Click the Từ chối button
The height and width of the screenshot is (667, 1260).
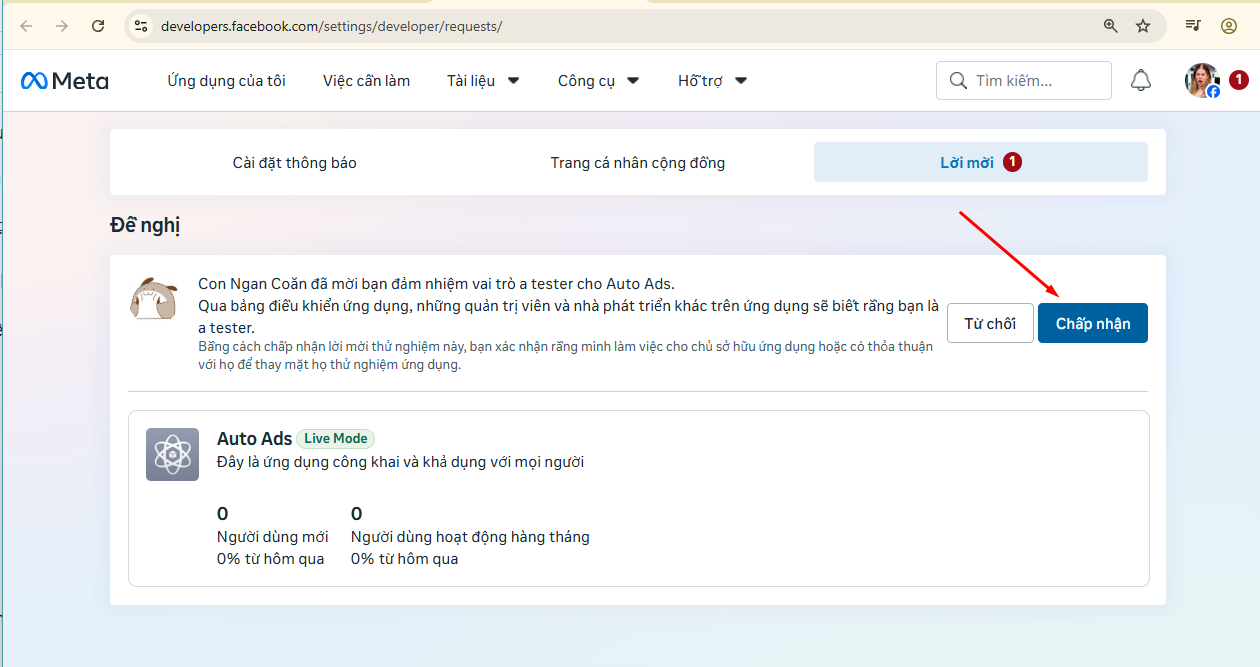click(x=990, y=323)
